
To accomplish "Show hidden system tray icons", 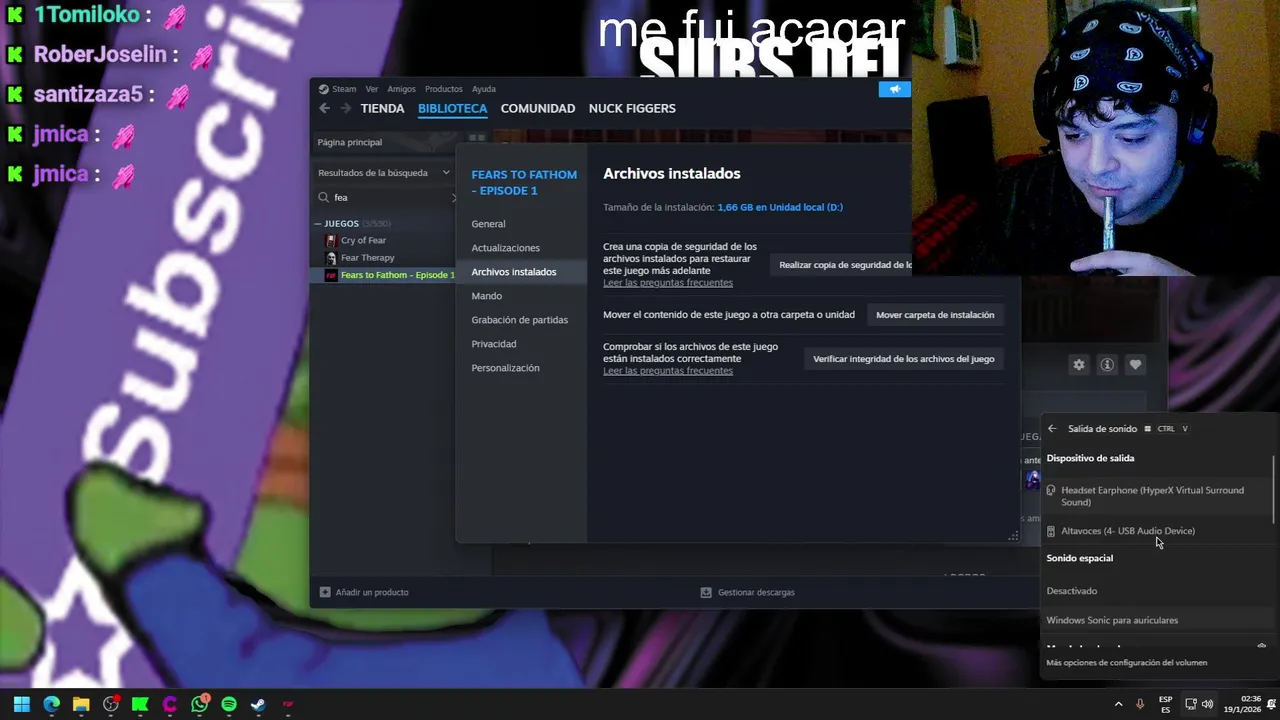I will 1118,704.
